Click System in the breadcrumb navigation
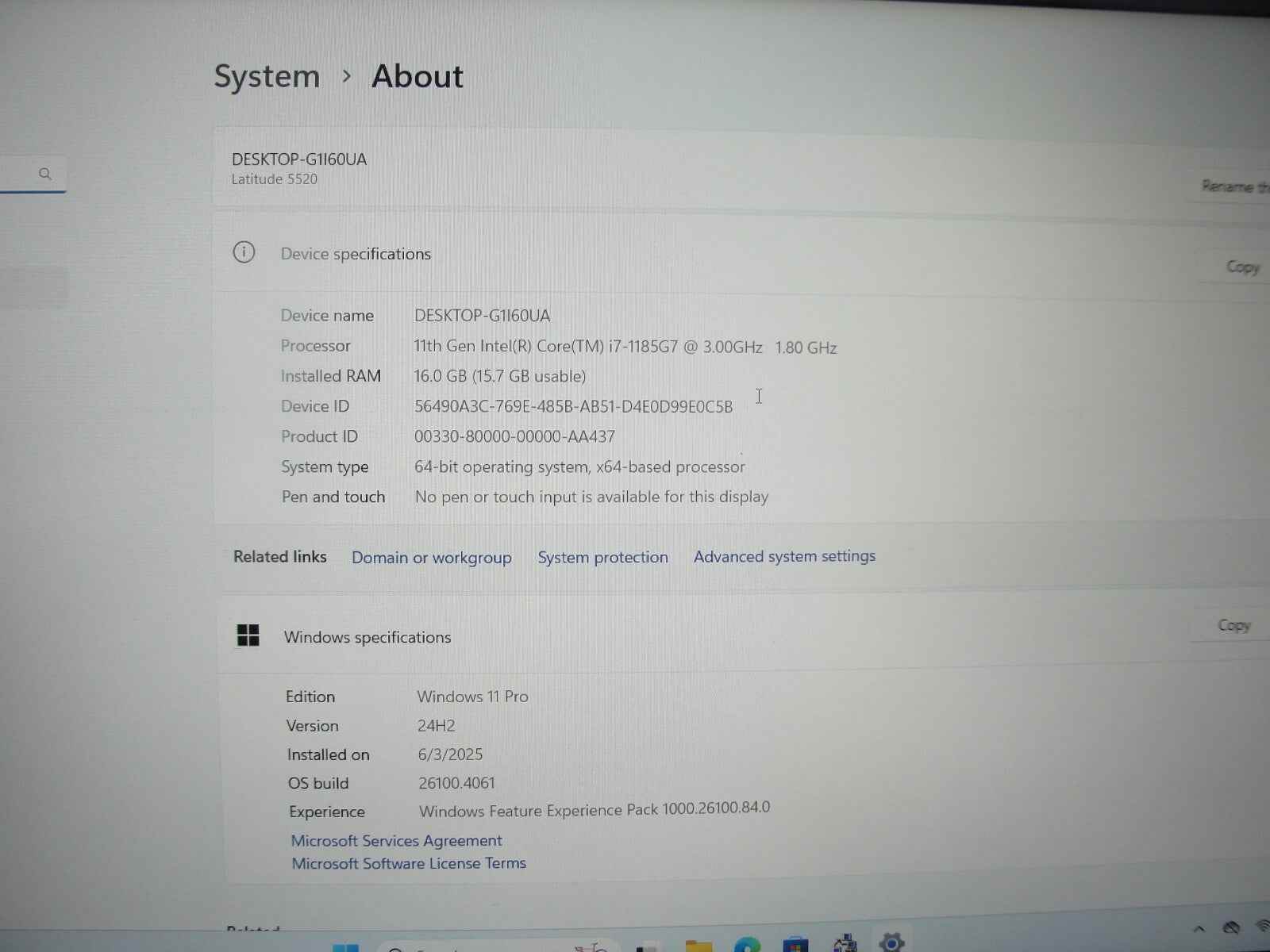Viewport: 1270px width, 952px height. coord(266,76)
